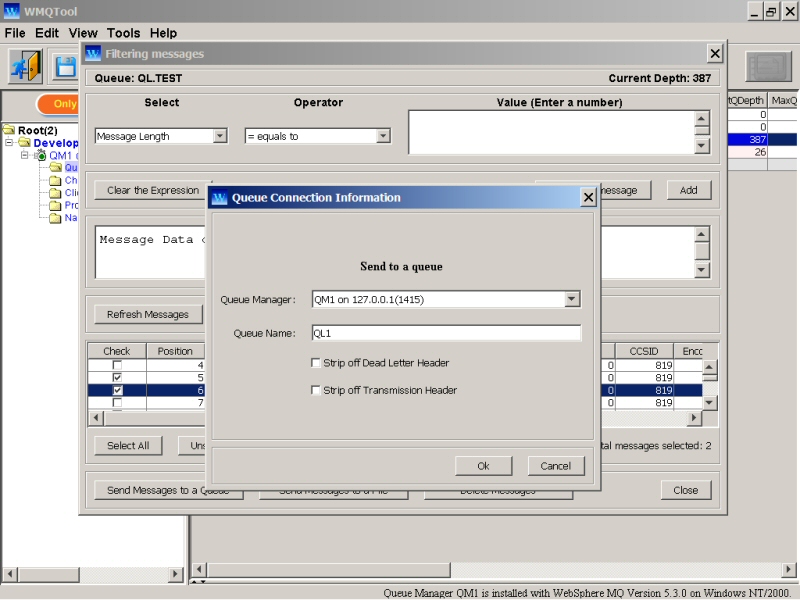Click the Send Messages to a Queue button
The image size is (800, 600).
(168, 490)
